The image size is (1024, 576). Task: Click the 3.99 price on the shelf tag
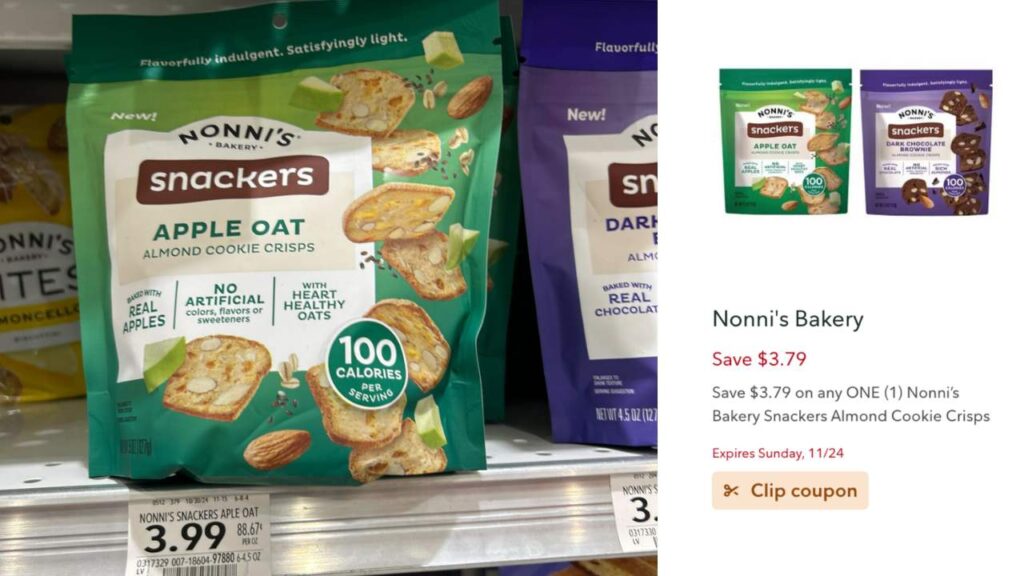click(x=185, y=537)
